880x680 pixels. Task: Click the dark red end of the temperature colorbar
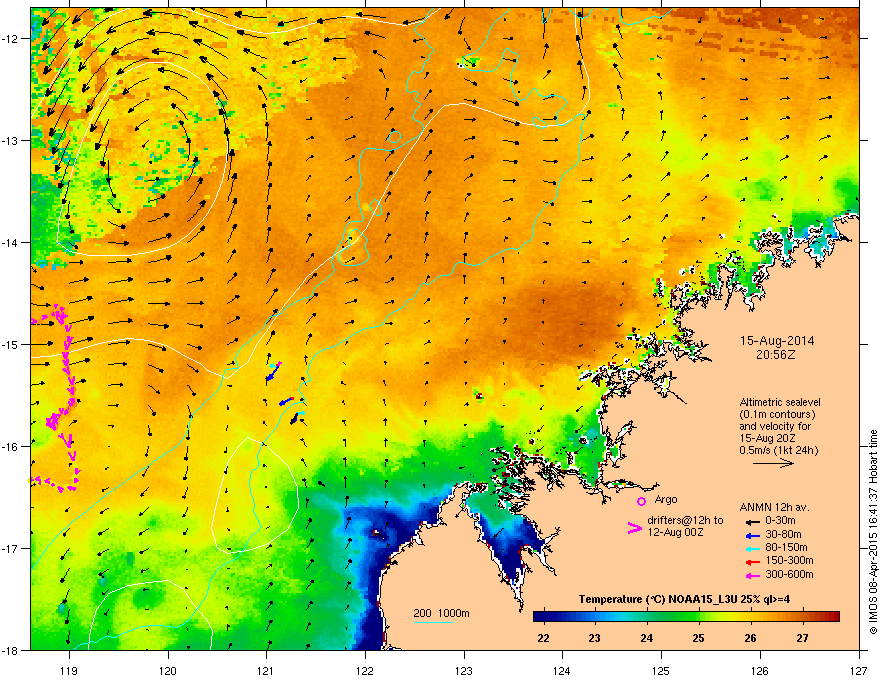(835, 617)
